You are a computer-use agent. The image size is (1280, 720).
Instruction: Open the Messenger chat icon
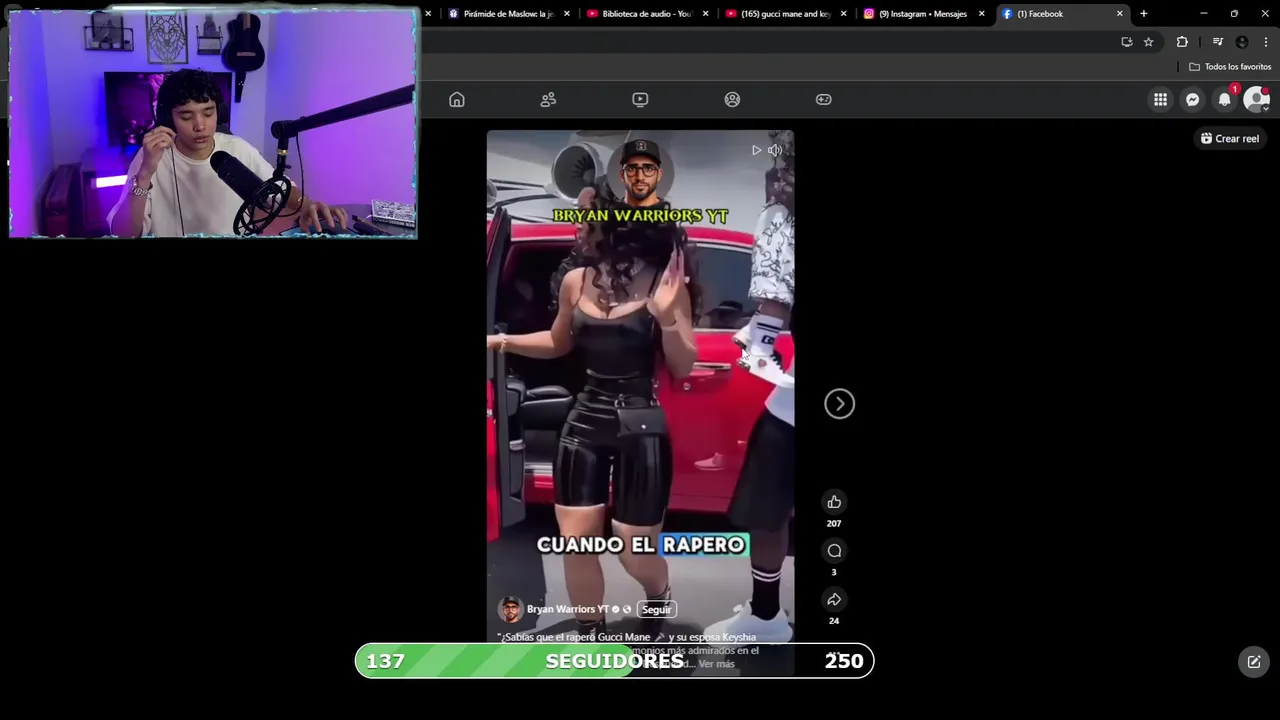click(1192, 99)
